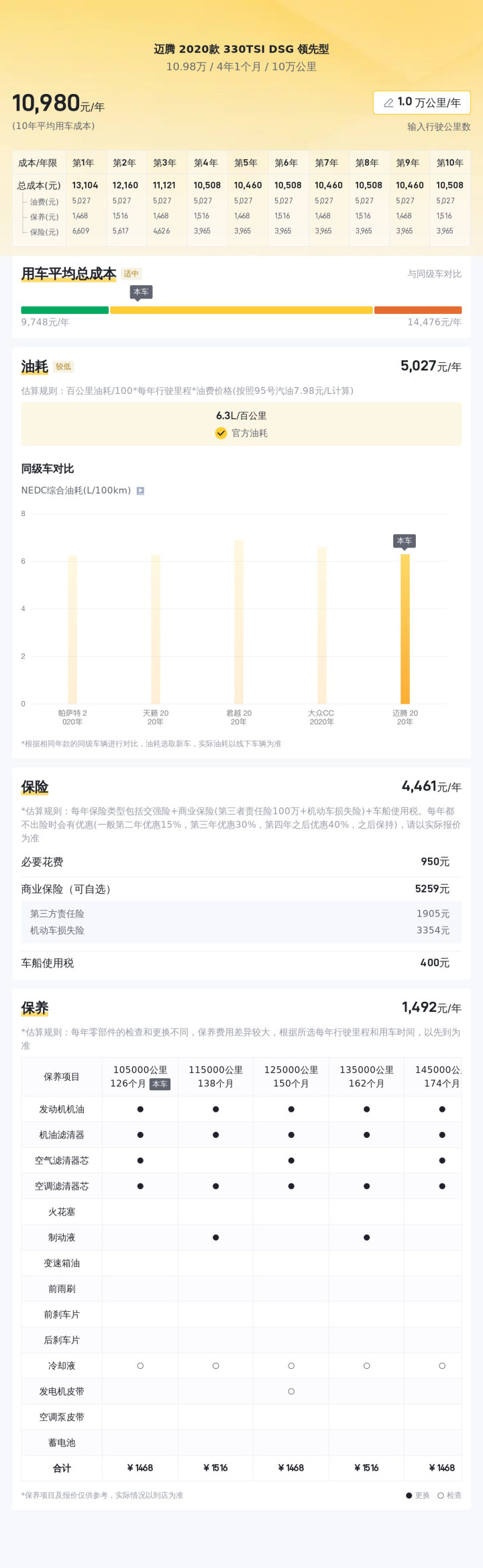483x1568 pixels.
Task: Click the 本车 marker above the cost bar
Action: point(141,293)
